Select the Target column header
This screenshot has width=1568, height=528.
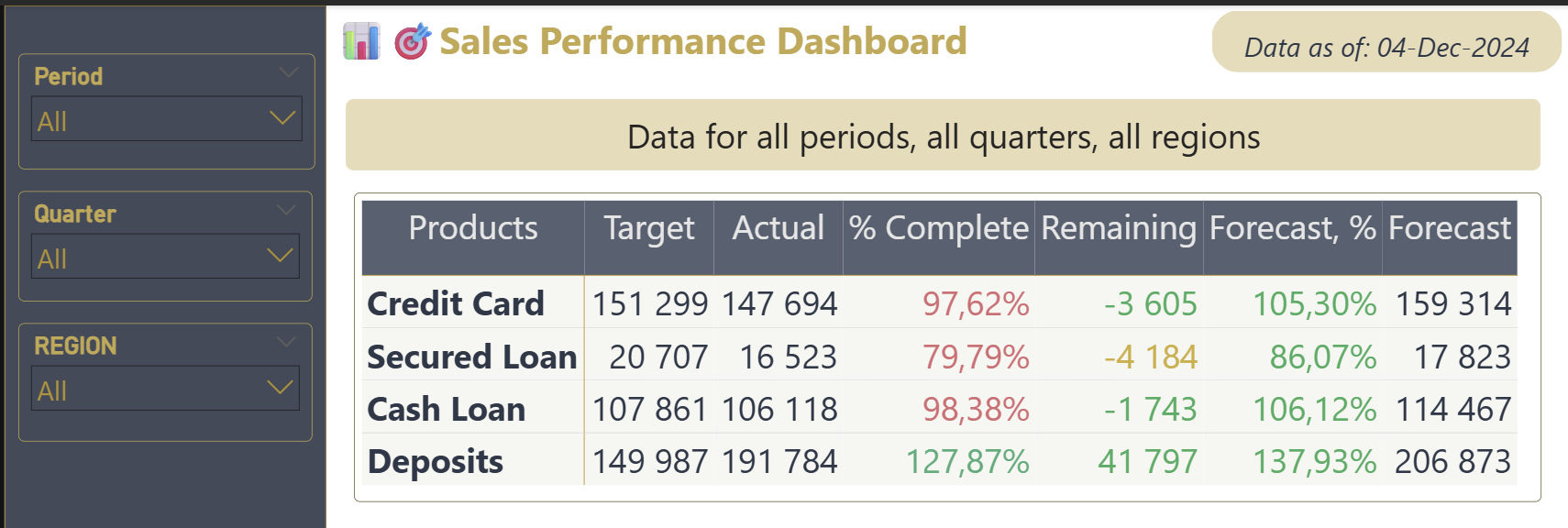[648, 228]
